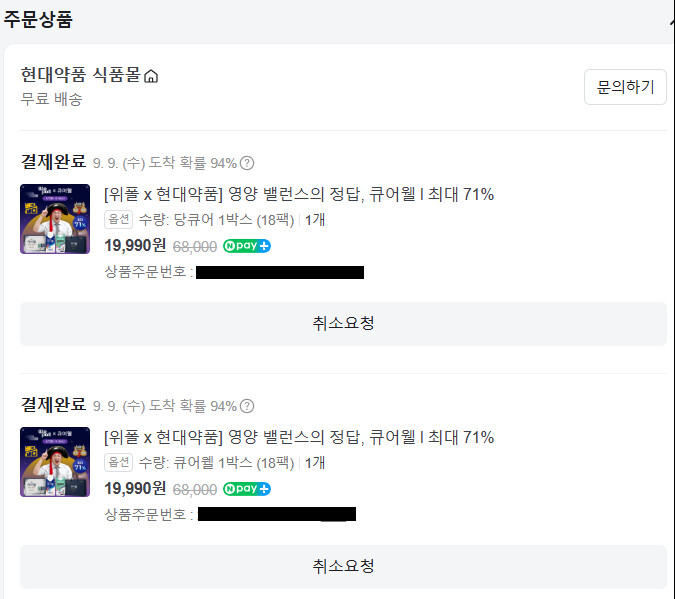Click the home icon beside 현대약품 식품몰
Image resolution: width=675 pixels, height=599 pixels.
coord(151,76)
